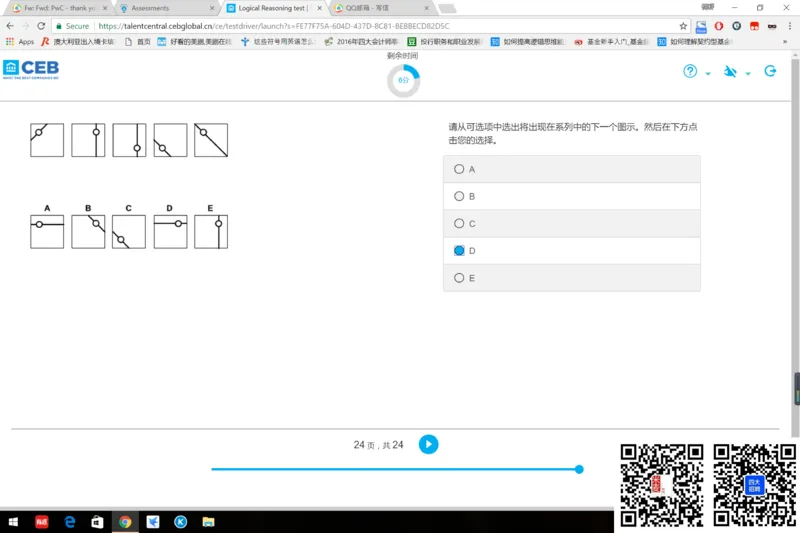Click the round dark extension icon
The height and width of the screenshot is (533, 800).
click(736, 26)
